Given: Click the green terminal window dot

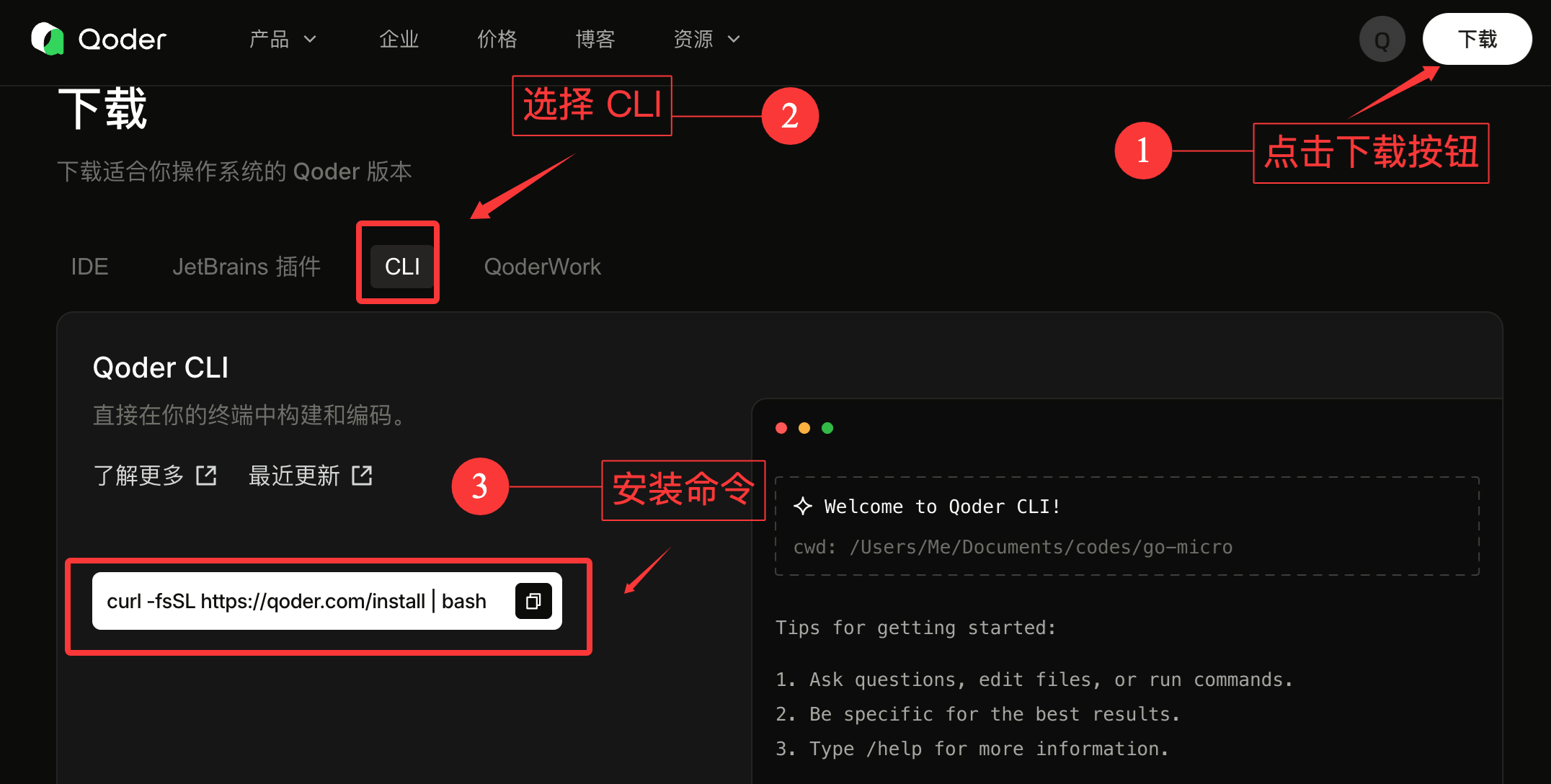Looking at the screenshot, I should [827, 428].
